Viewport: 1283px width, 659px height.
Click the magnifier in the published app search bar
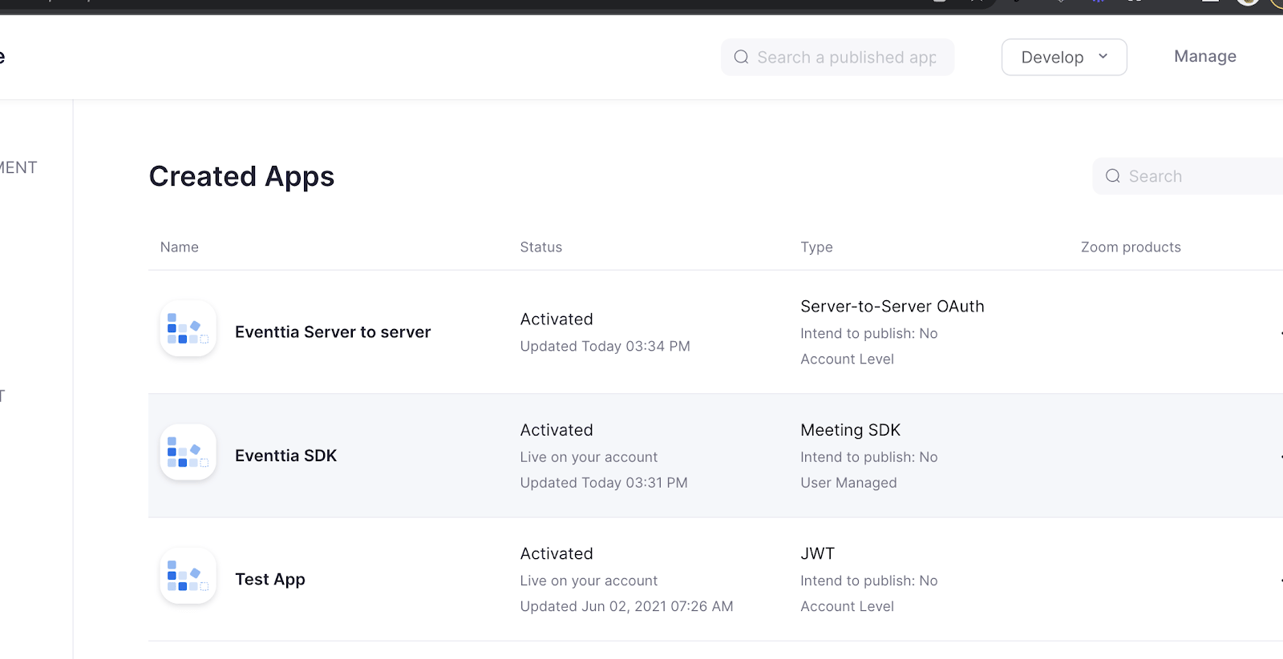coord(741,57)
